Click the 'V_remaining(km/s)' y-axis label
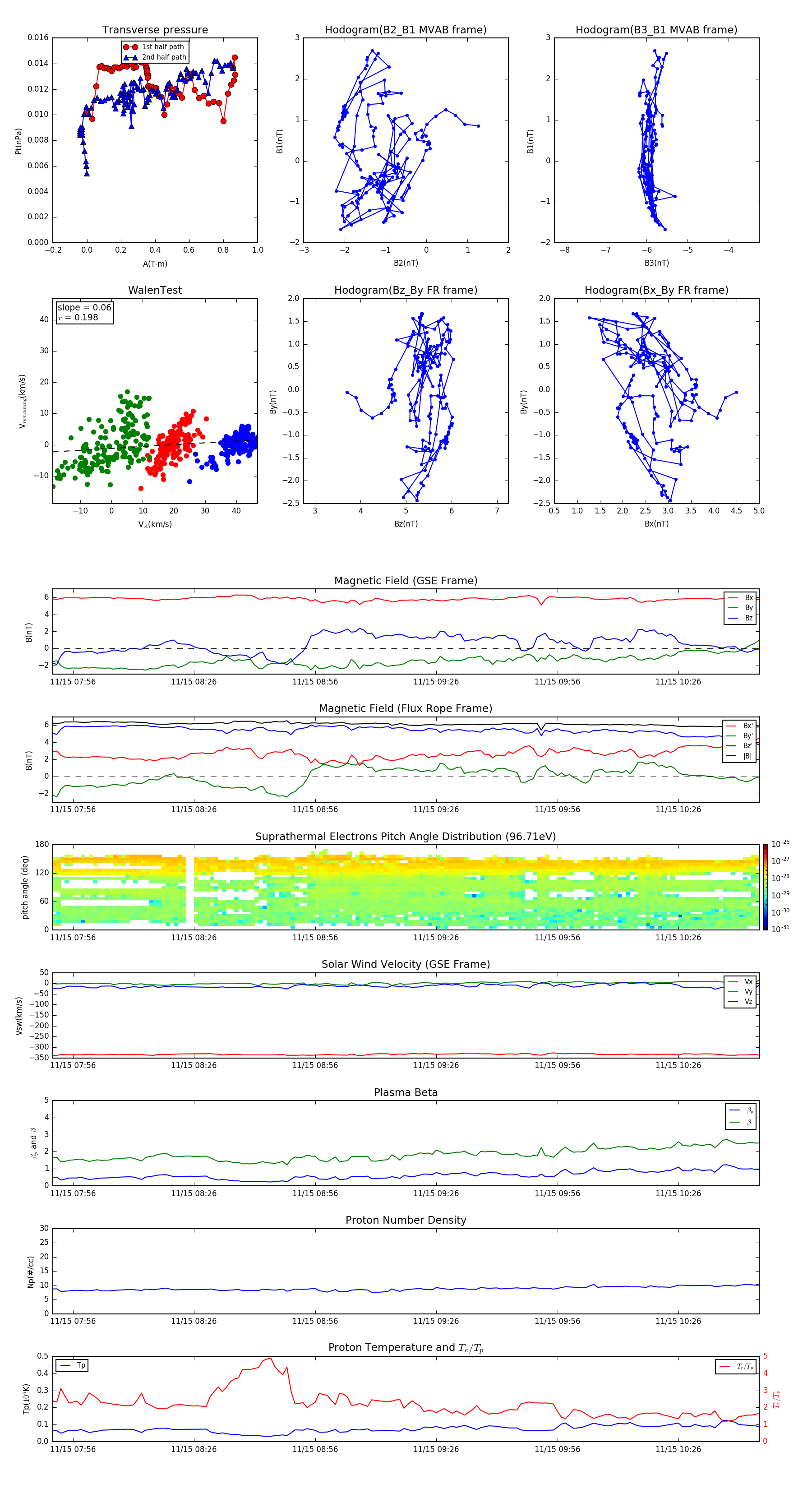The image size is (812, 1489). tap(22, 401)
